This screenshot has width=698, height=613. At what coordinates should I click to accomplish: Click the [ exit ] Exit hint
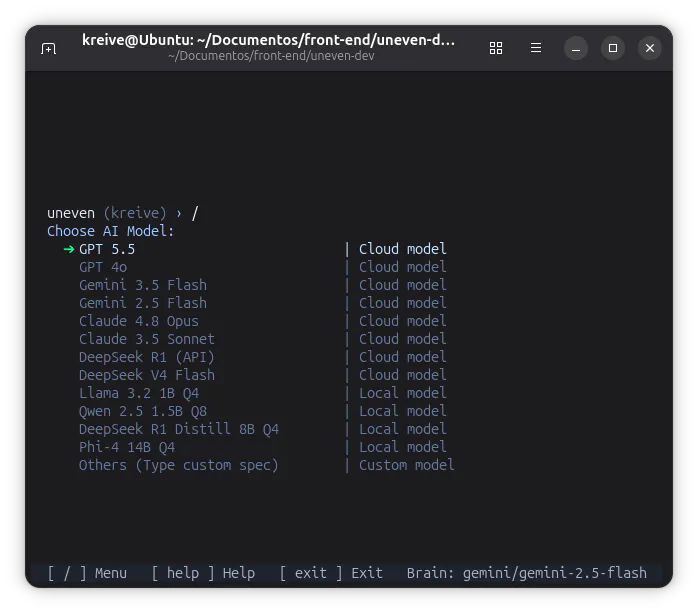click(x=331, y=573)
